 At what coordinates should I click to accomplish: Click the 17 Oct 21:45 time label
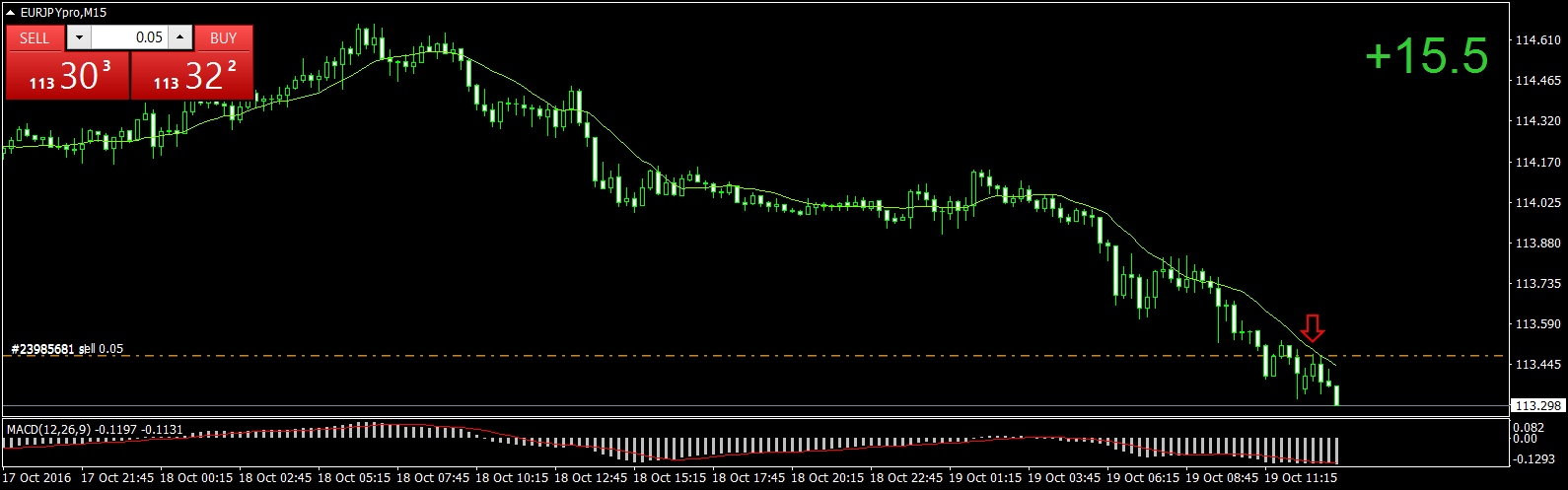[x=117, y=478]
